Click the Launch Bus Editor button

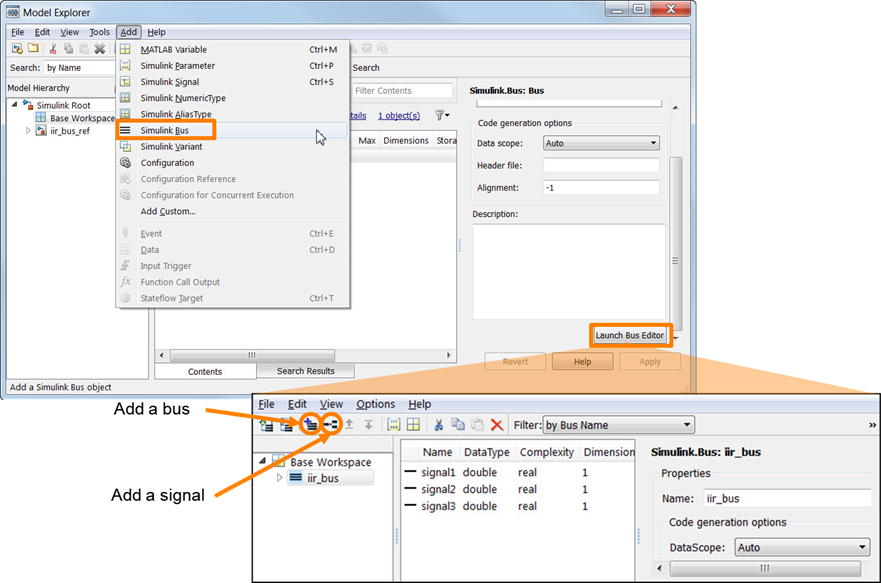click(630, 335)
